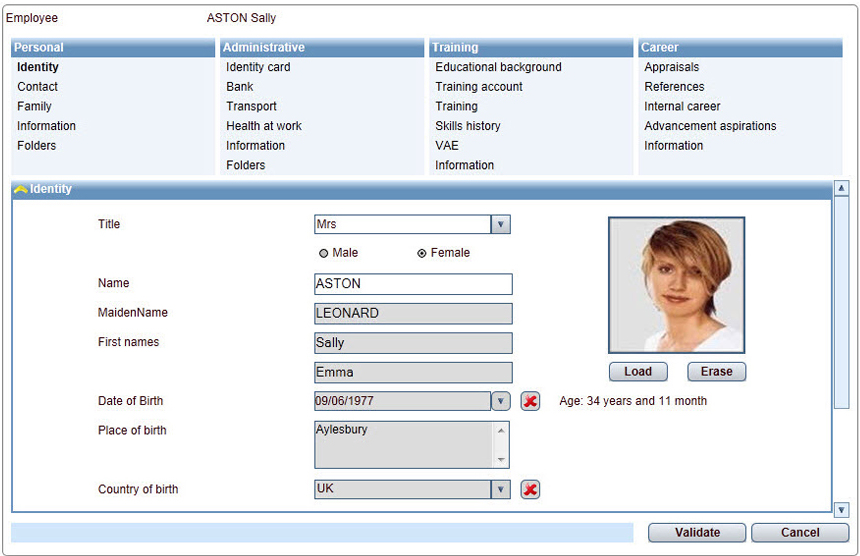Open the Country of birth dropdown
The height and width of the screenshot is (556, 860).
[x=500, y=489]
